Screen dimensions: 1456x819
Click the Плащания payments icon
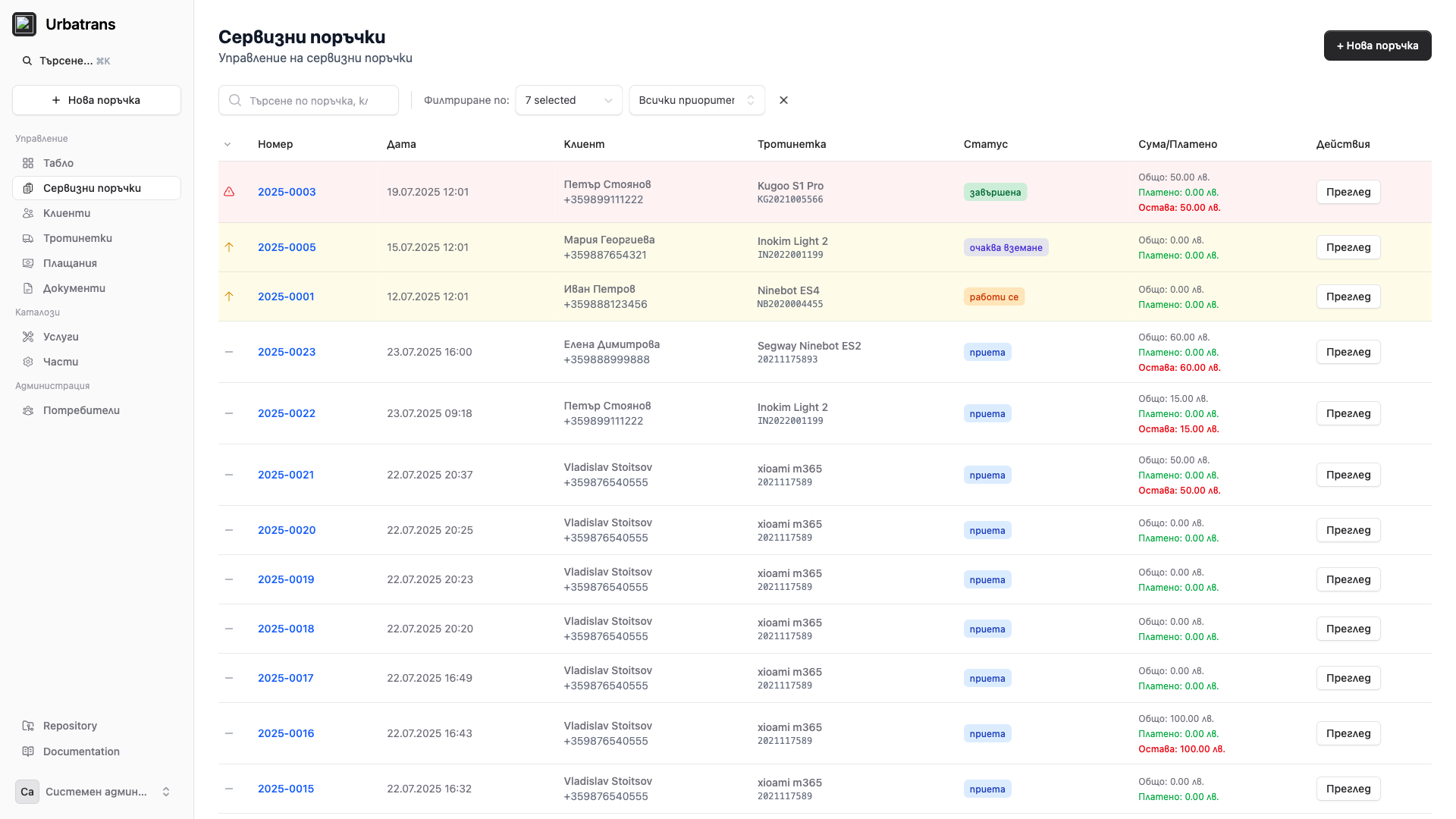click(x=28, y=263)
